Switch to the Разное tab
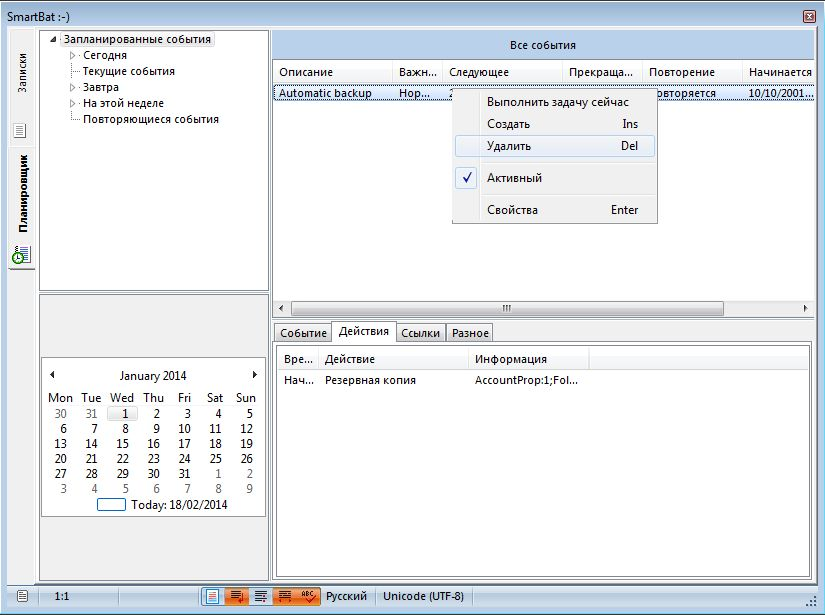The height and width of the screenshot is (615, 825). (470, 333)
